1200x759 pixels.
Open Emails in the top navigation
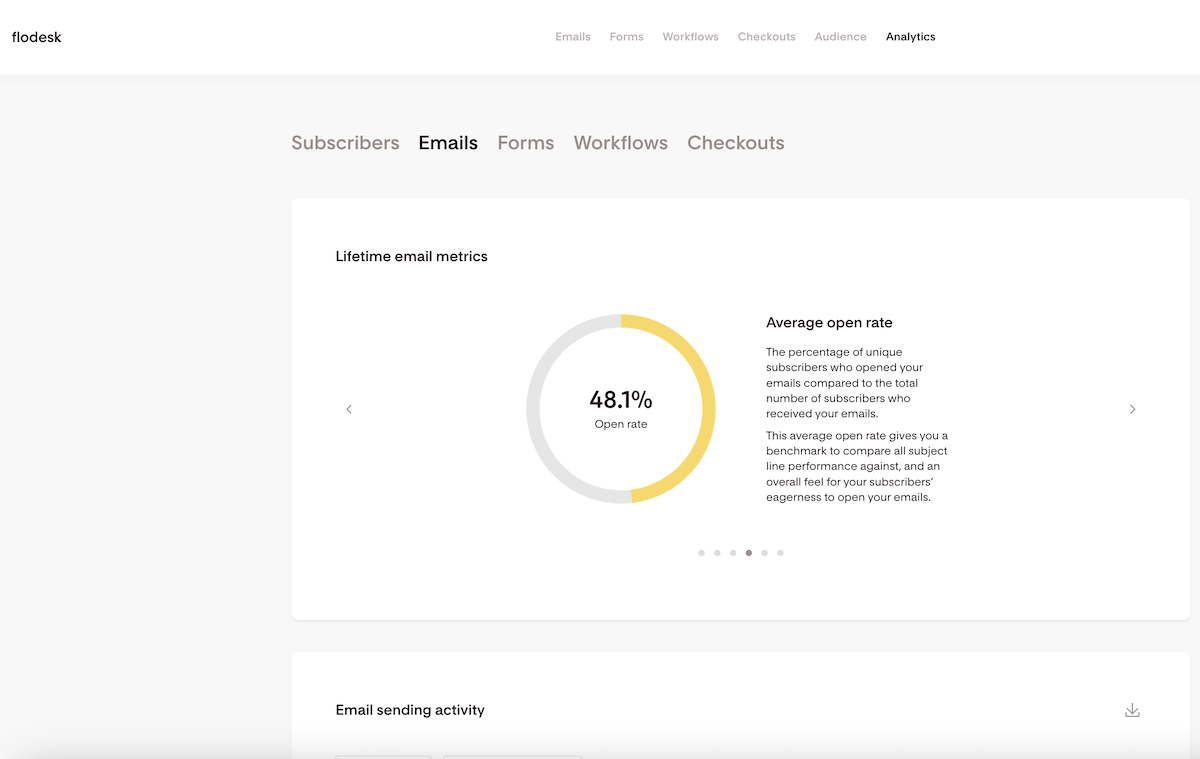pos(573,37)
